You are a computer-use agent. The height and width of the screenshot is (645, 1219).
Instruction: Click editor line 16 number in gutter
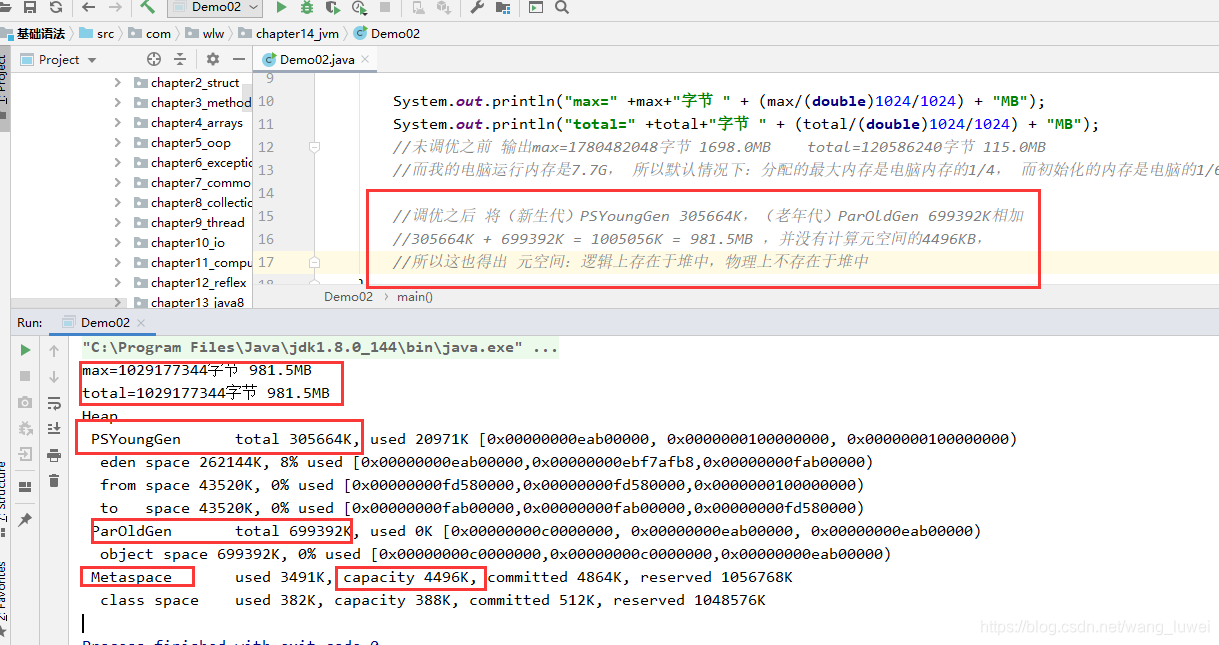click(x=266, y=239)
